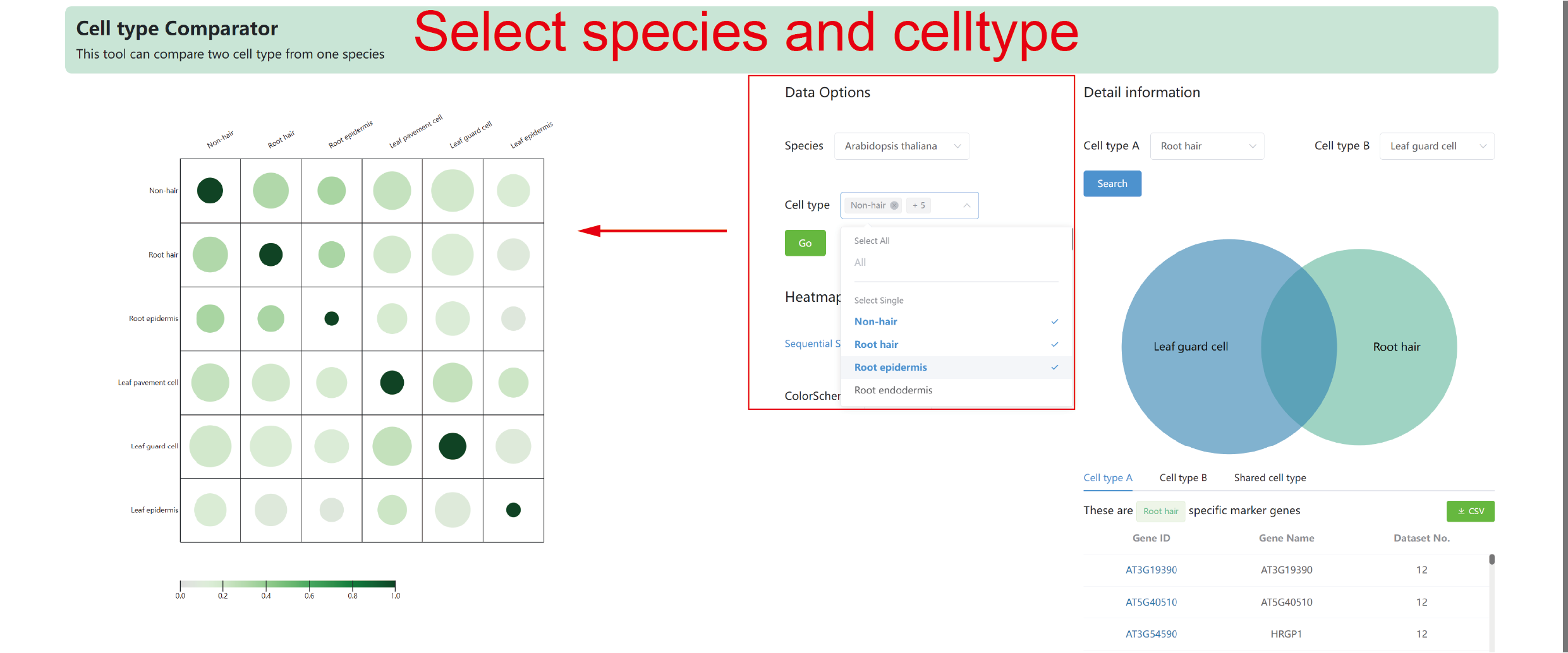This screenshot has width=1568, height=653.
Task: Click the Leaf guard cell Venn circle
Action: pos(1191,346)
